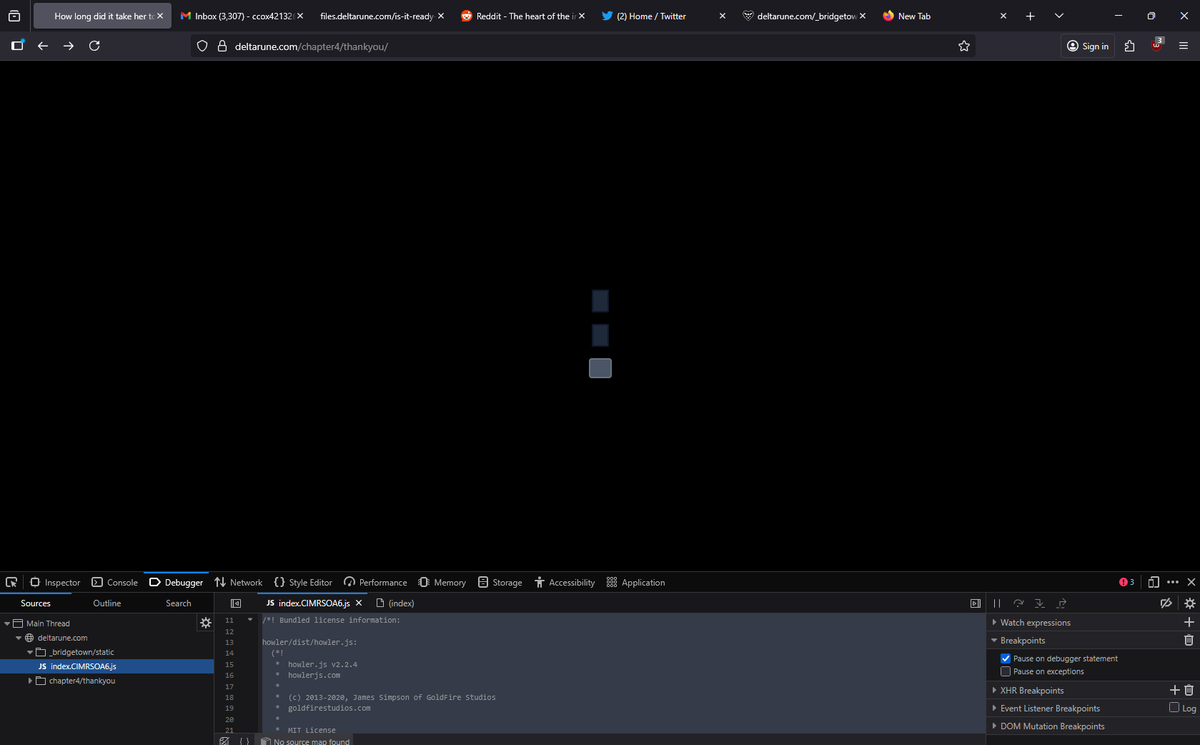1200x745 pixels.
Task: Expand Watch expressions section
Action: (x=993, y=622)
